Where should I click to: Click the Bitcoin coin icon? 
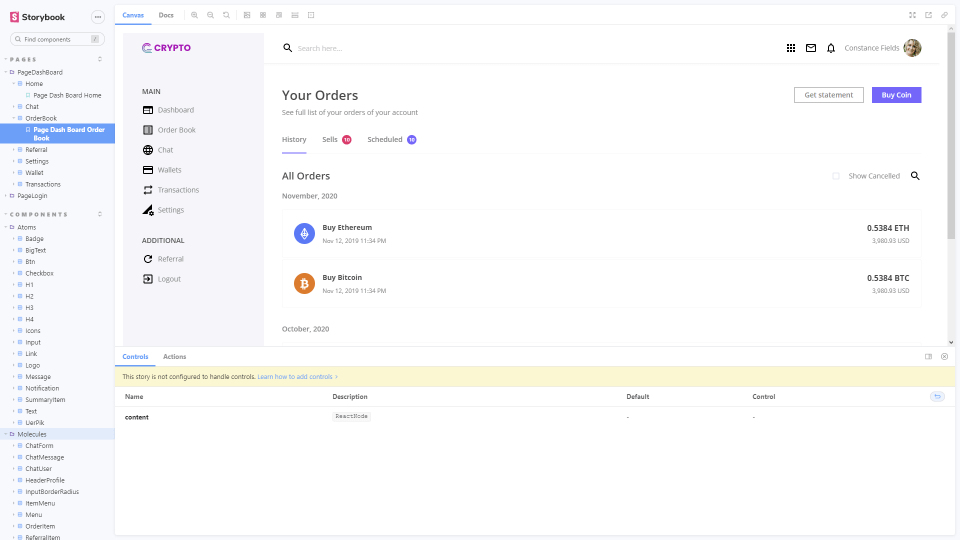304,283
